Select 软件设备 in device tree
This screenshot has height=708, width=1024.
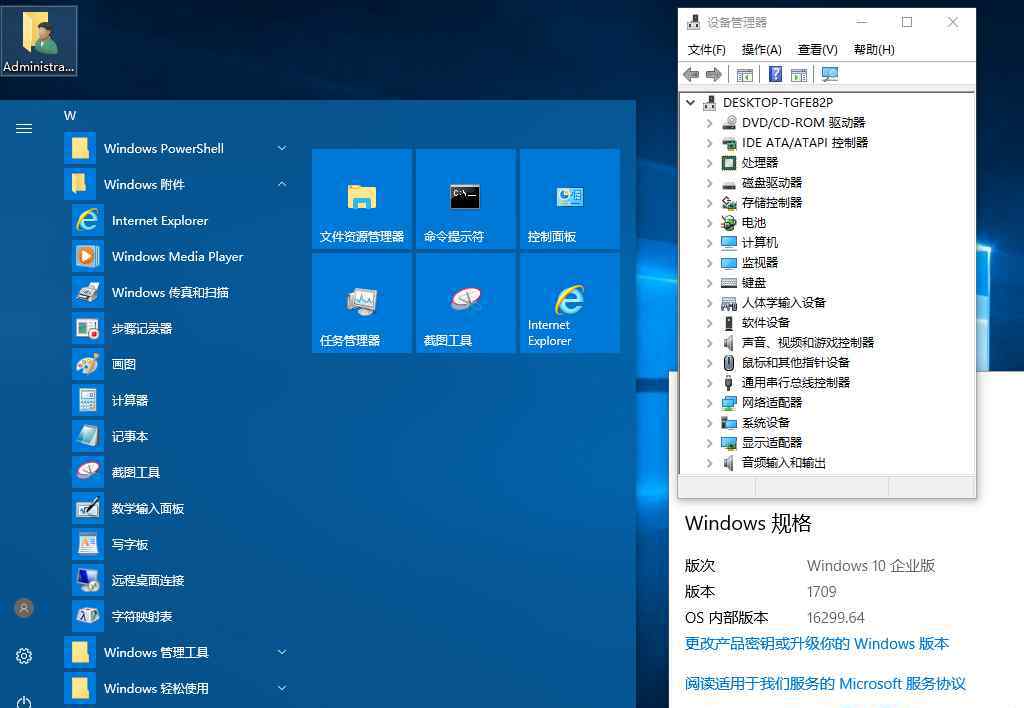click(765, 323)
